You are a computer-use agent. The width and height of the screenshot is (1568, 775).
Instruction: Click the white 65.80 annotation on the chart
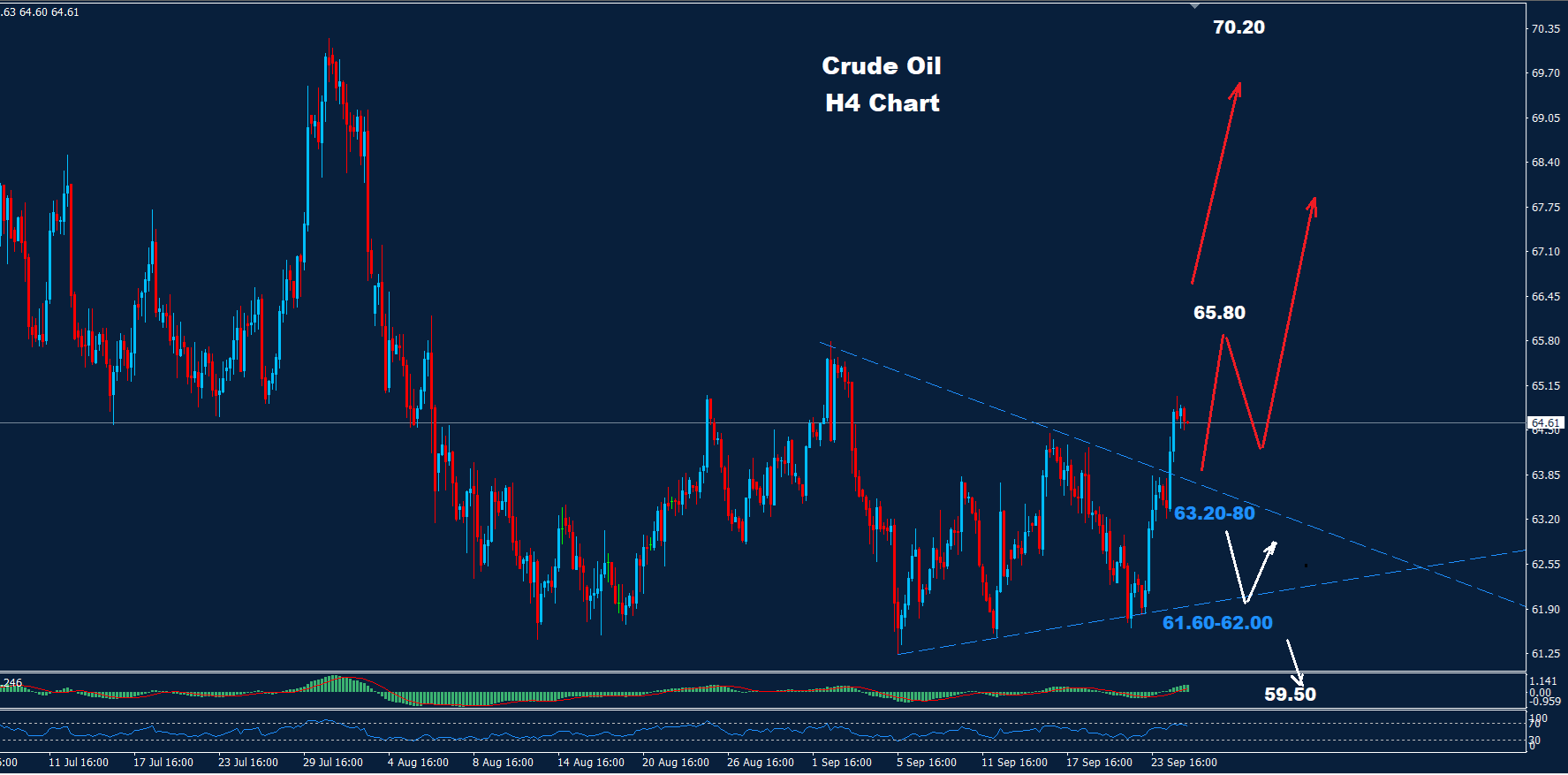[1219, 313]
